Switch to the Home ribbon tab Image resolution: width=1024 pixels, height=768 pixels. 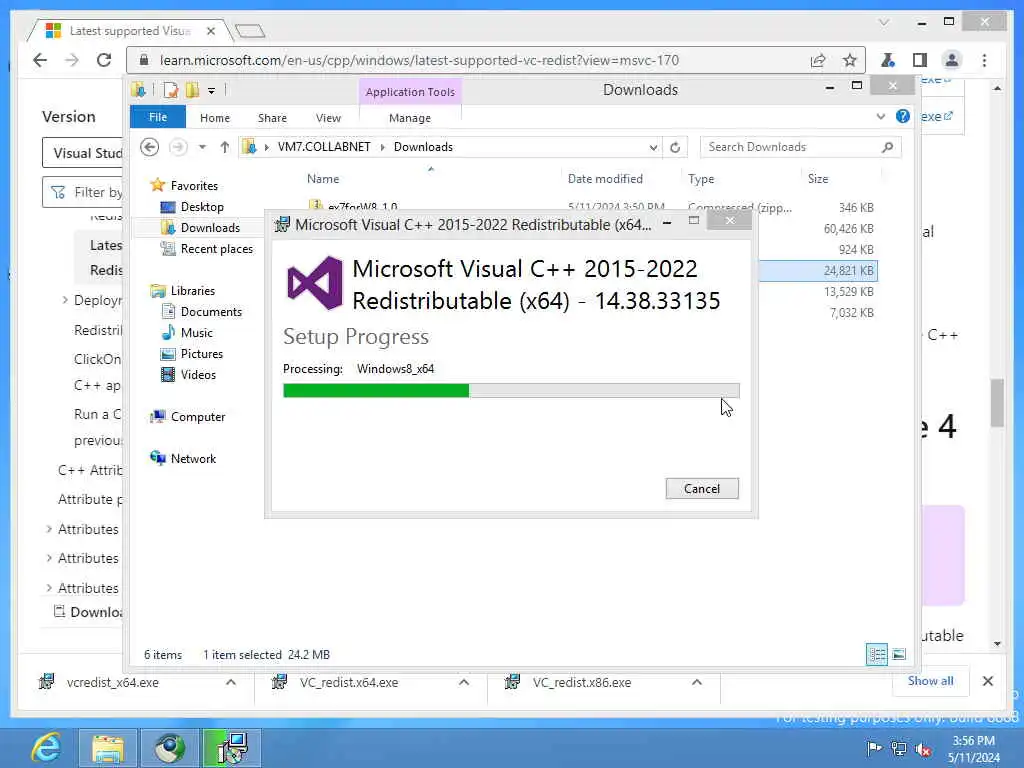tap(215, 118)
